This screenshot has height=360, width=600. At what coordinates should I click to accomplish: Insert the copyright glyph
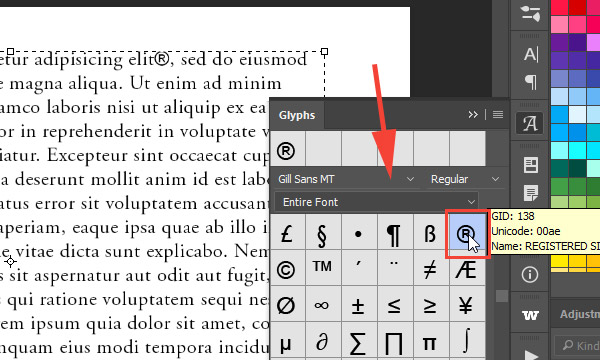(287, 268)
